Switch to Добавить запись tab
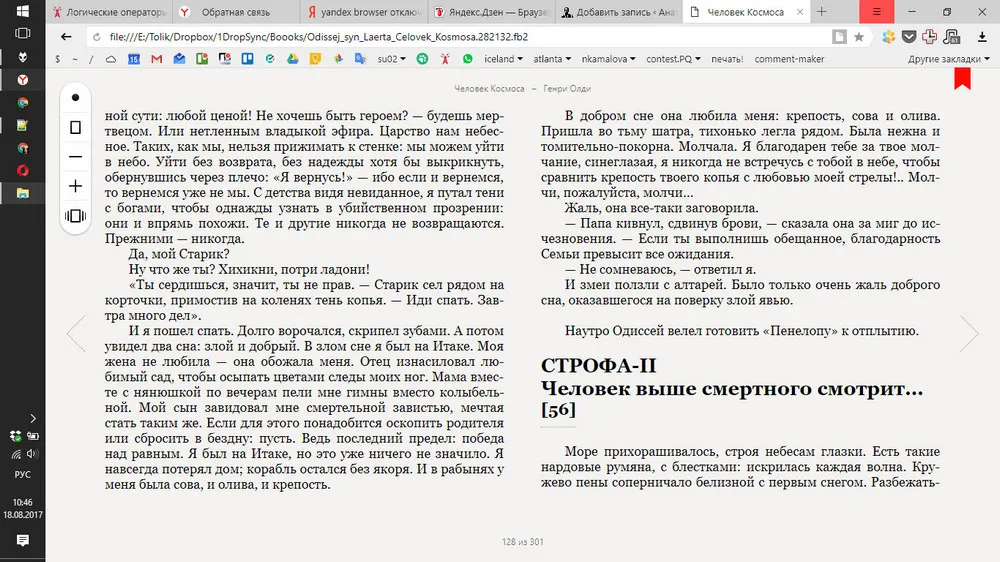Viewport: 1000px width, 562px height. pyautogui.click(x=619, y=12)
